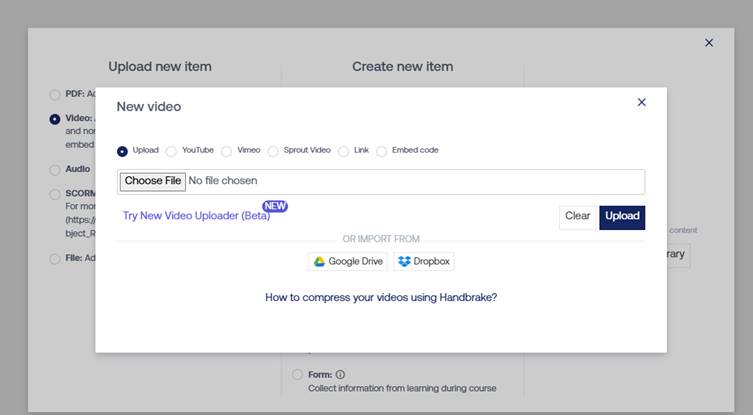The height and width of the screenshot is (415, 753).
Task: Click the Form info icon
Action: point(340,375)
